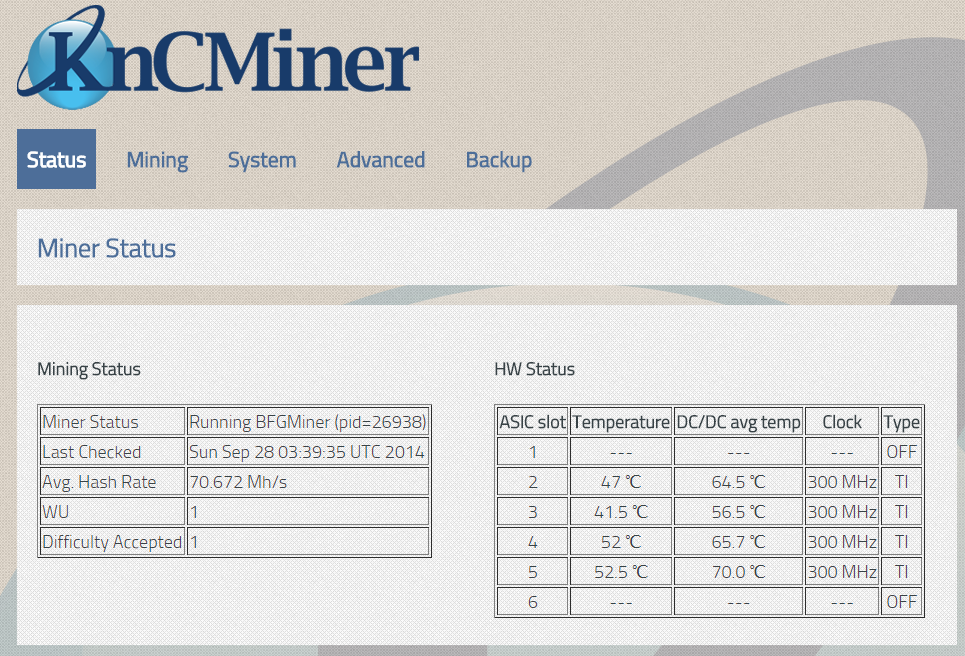Select the '65.7 ℃' DC/DC temperature cell

click(739, 542)
